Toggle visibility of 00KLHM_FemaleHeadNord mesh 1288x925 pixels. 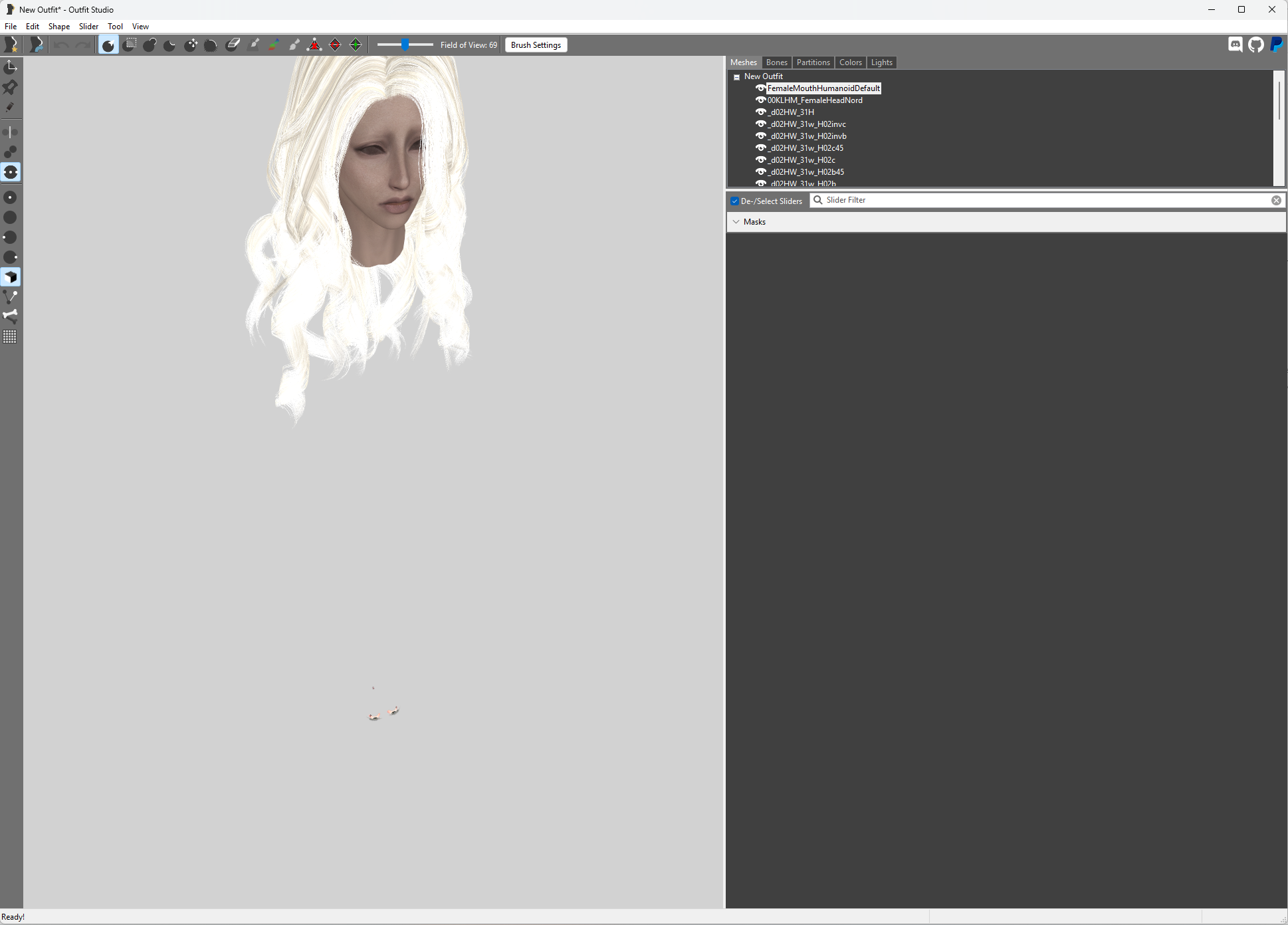tap(760, 100)
